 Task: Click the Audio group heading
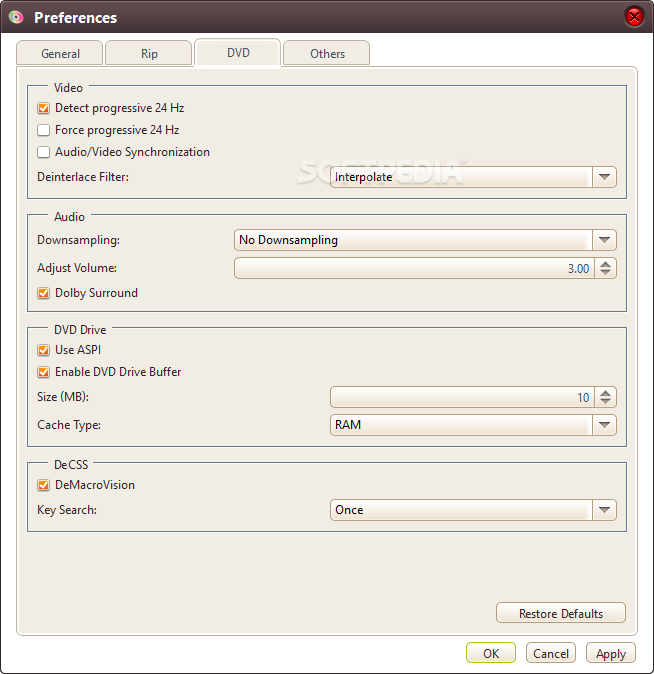click(x=69, y=217)
